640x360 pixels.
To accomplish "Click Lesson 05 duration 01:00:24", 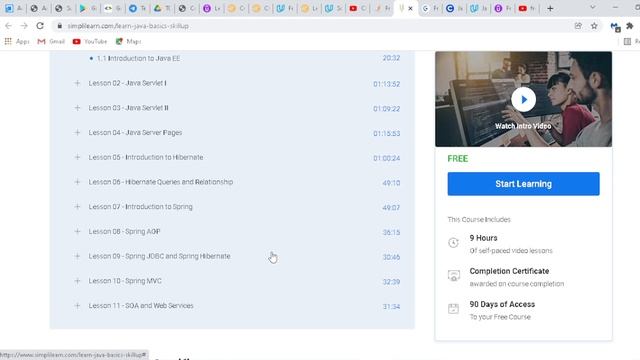I will tap(387, 158).
